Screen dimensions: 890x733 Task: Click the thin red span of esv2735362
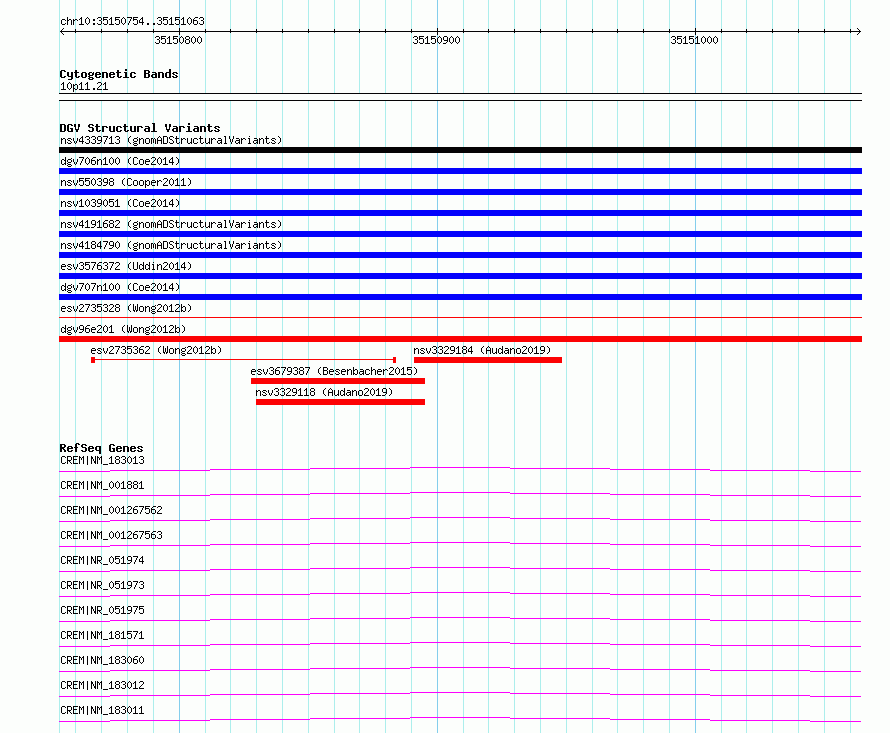pyautogui.click(x=244, y=360)
